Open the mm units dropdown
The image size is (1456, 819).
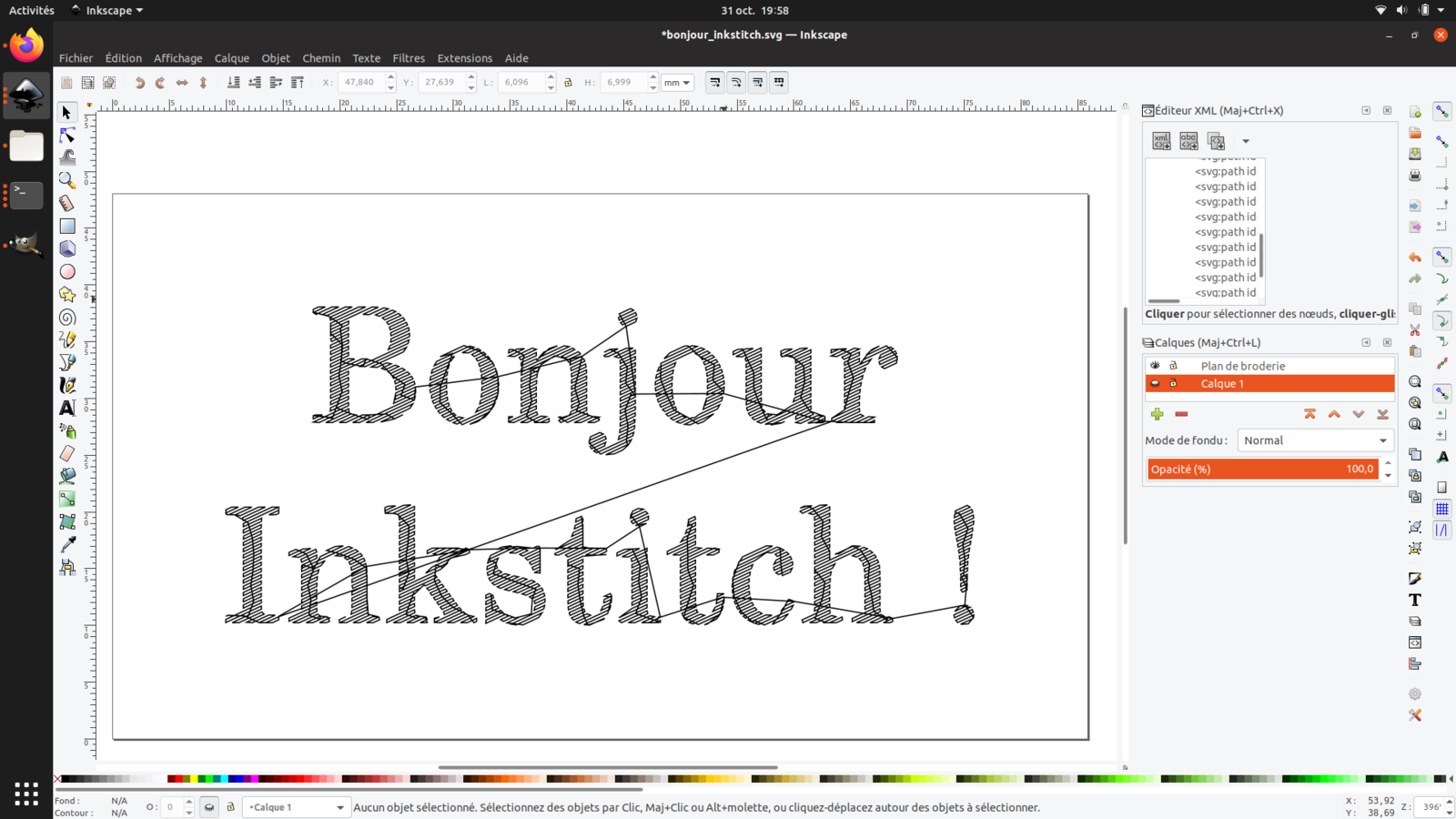point(677,83)
